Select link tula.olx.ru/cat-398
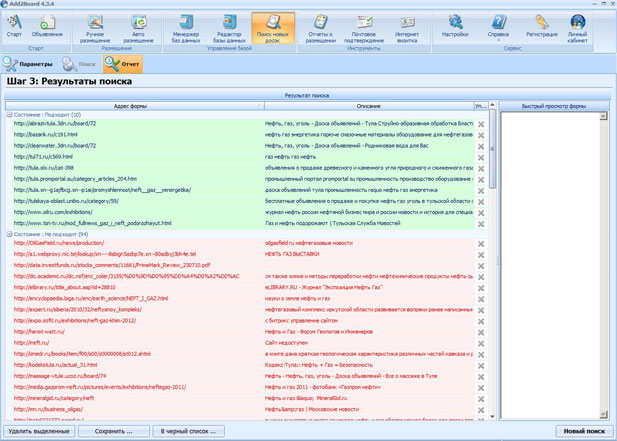Screen dimensions: 617x441 coord(44,168)
